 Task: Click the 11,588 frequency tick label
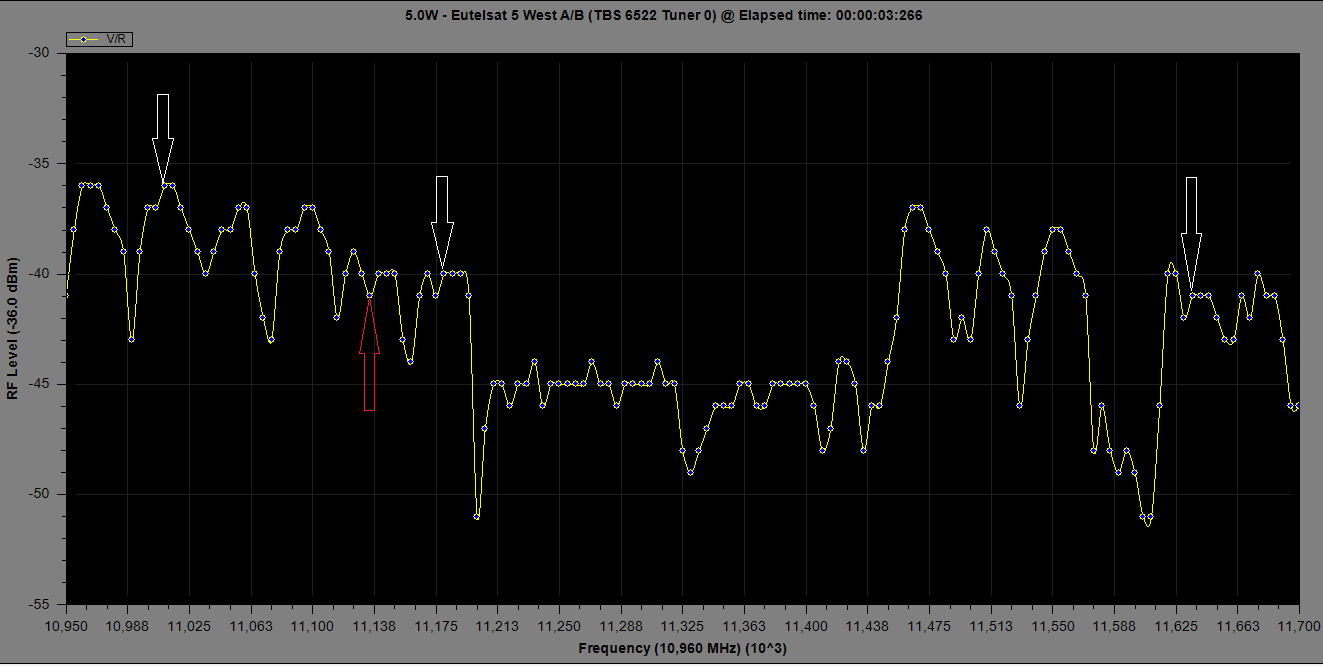click(x=1114, y=625)
